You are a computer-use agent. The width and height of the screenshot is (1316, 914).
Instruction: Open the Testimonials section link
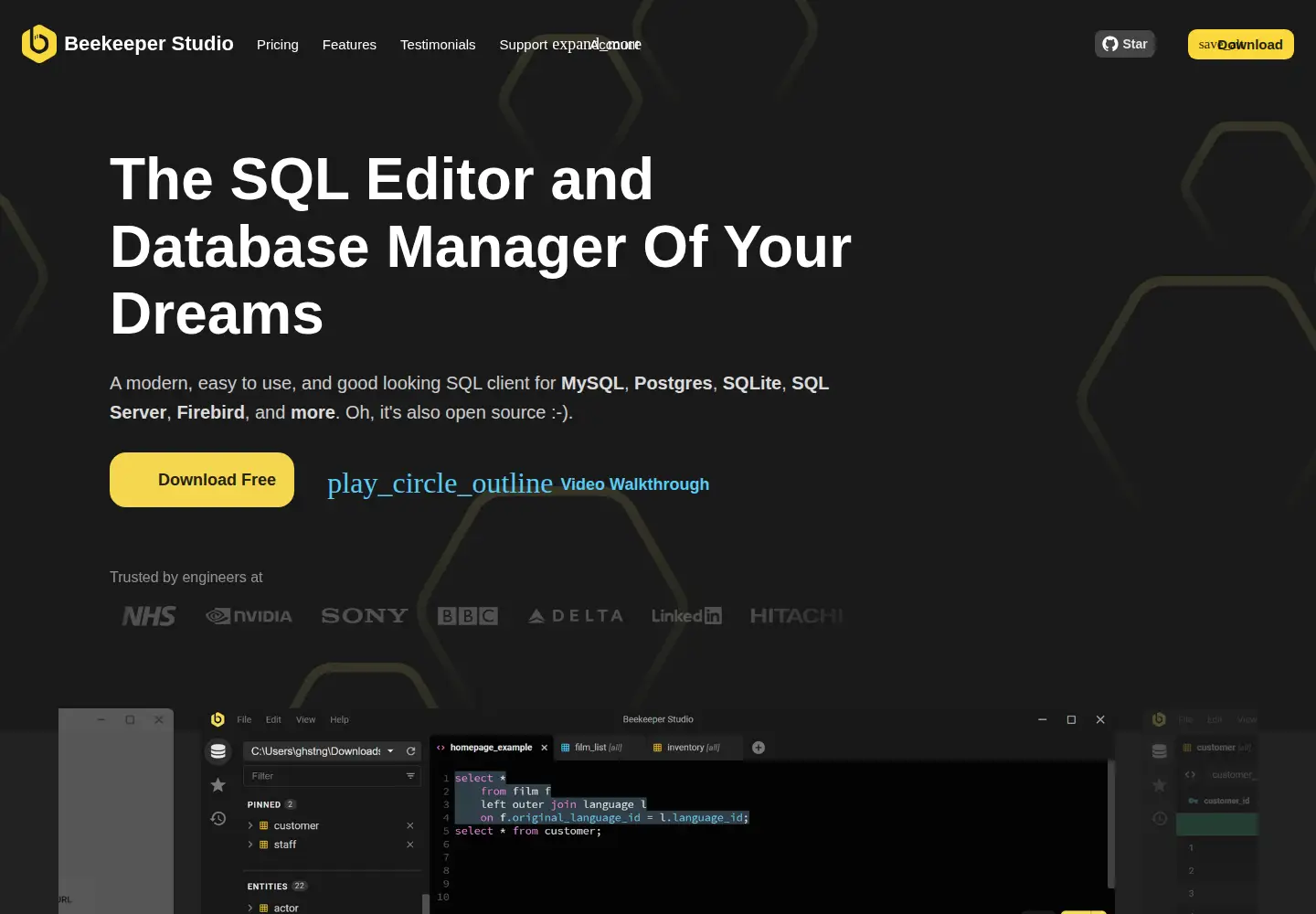coord(438,45)
